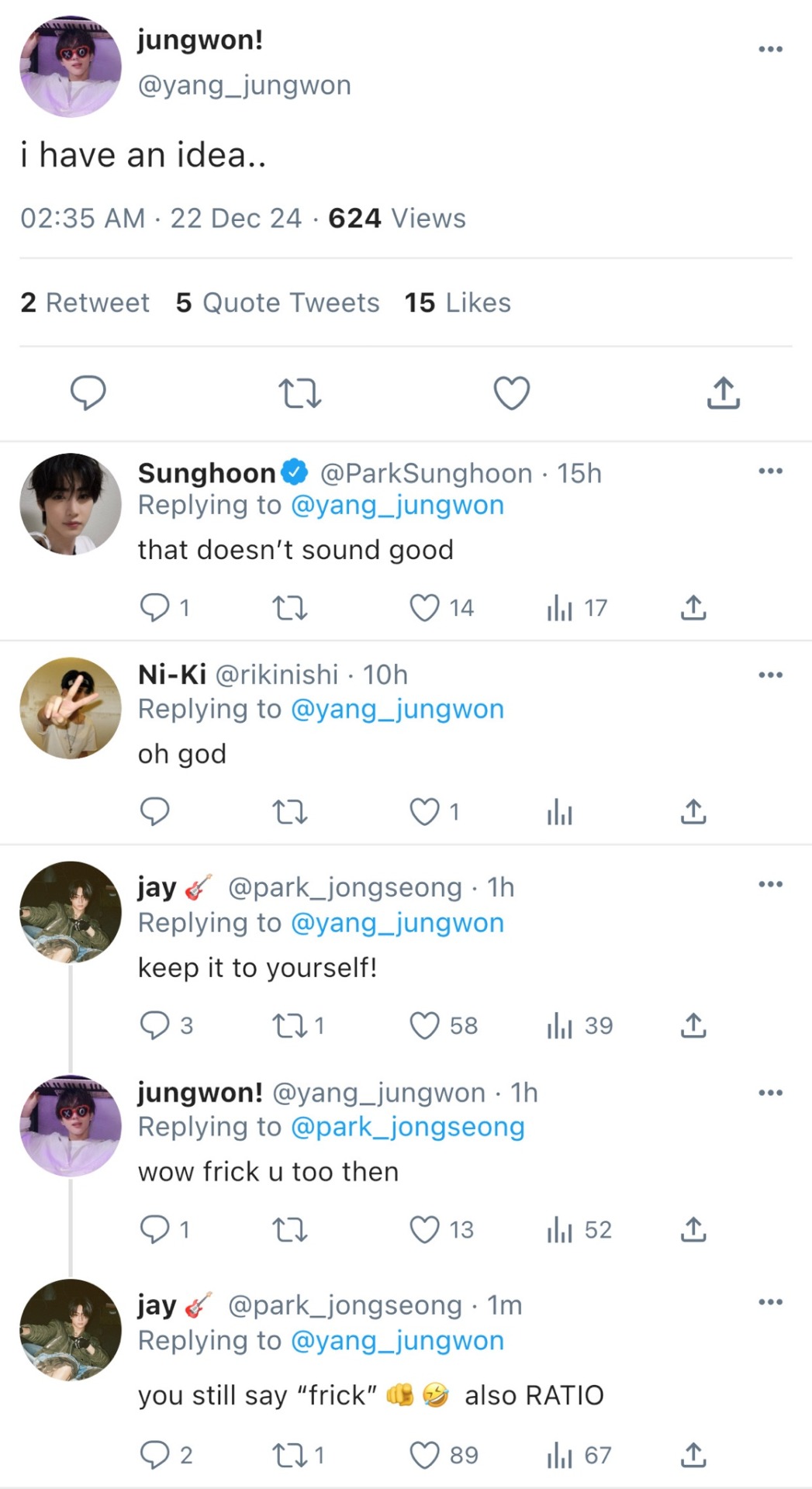Open @yang_jungwon link in Sunghoon's reply
Screen dimensions: 812x1489
pos(397,505)
